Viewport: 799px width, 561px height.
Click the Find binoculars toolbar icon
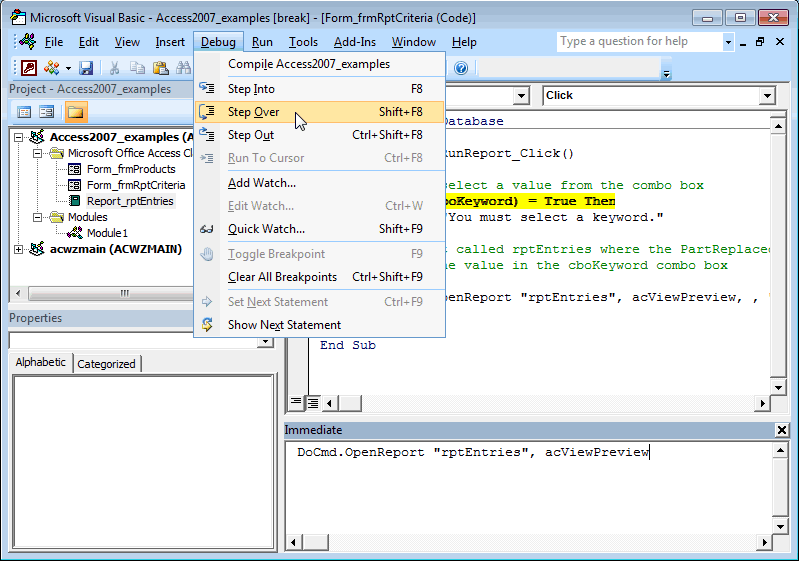click(x=183, y=68)
